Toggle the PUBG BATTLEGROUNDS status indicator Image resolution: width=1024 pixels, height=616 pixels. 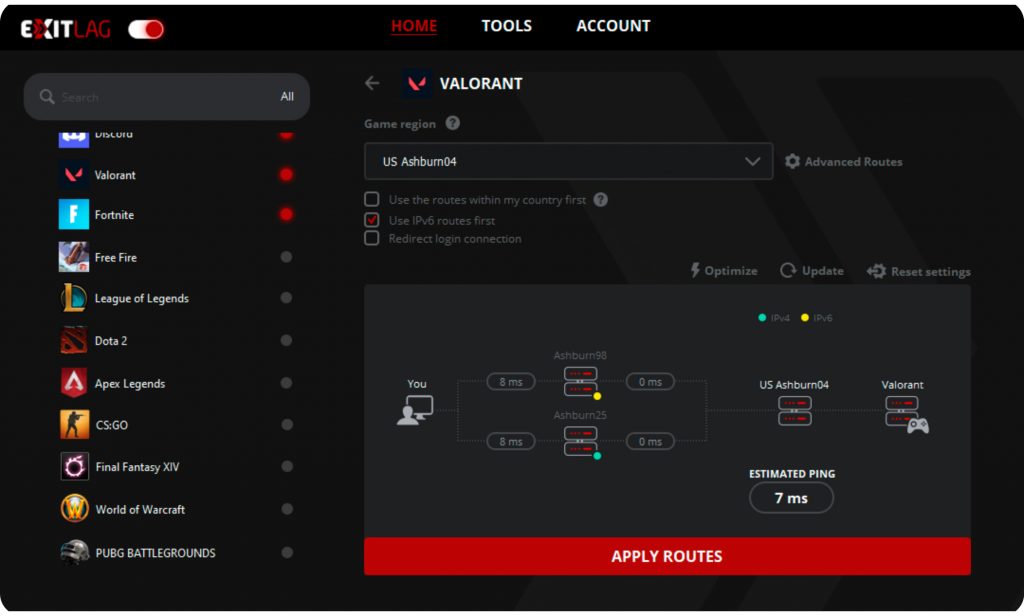[x=286, y=553]
